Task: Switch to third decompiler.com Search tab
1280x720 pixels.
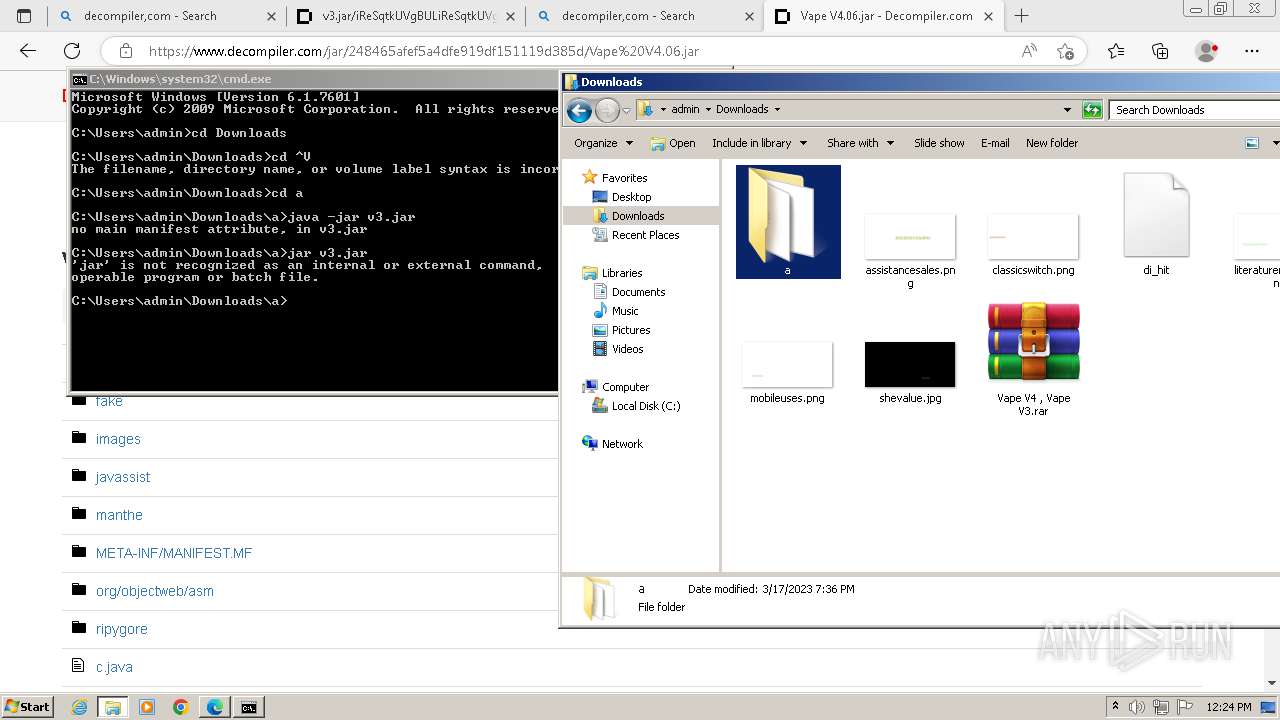Action: (x=643, y=16)
